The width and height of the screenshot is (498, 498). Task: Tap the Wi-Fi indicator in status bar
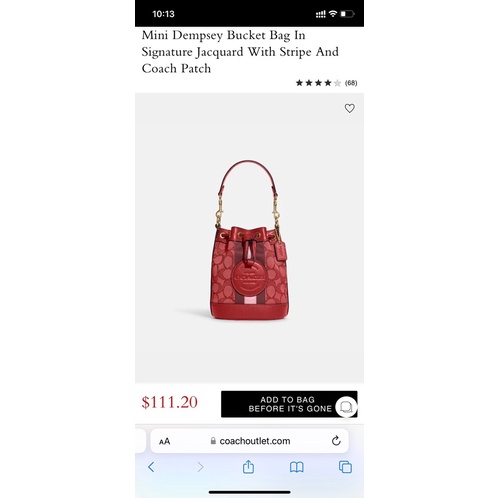pos(333,14)
